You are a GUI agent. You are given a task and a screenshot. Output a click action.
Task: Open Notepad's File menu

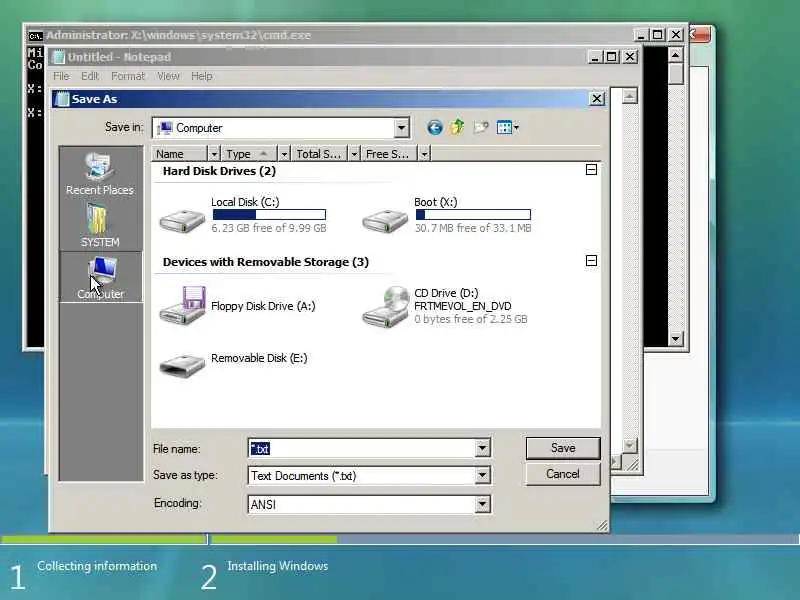click(x=61, y=76)
